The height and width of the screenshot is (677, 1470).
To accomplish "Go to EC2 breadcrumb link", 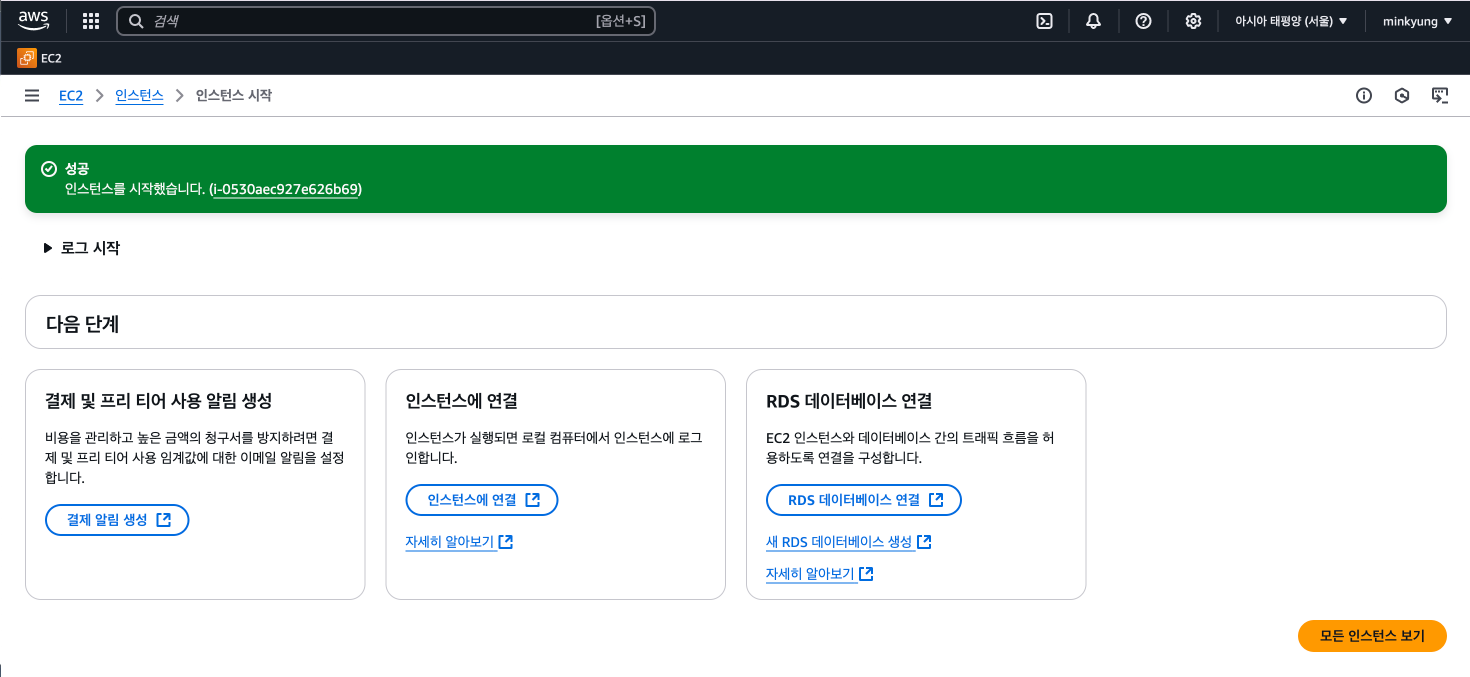I will click(71, 96).
